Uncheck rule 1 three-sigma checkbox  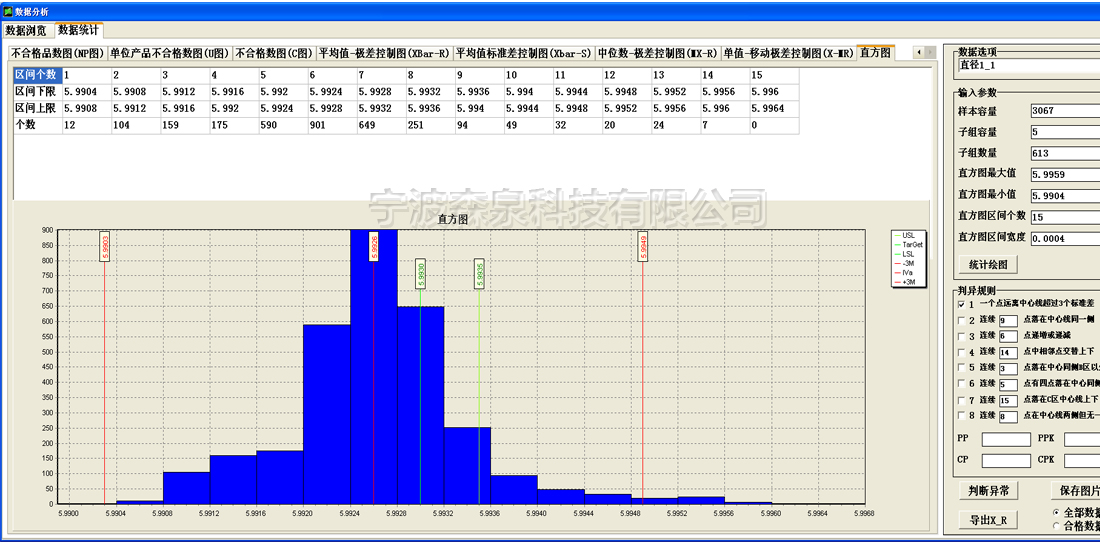962,304
